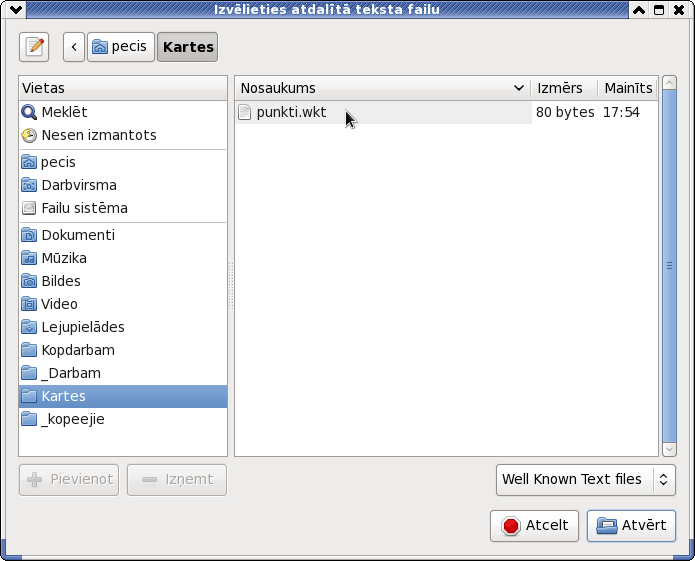Click the back arrow in path bar
695x561 pixels.
click(74, 47)
